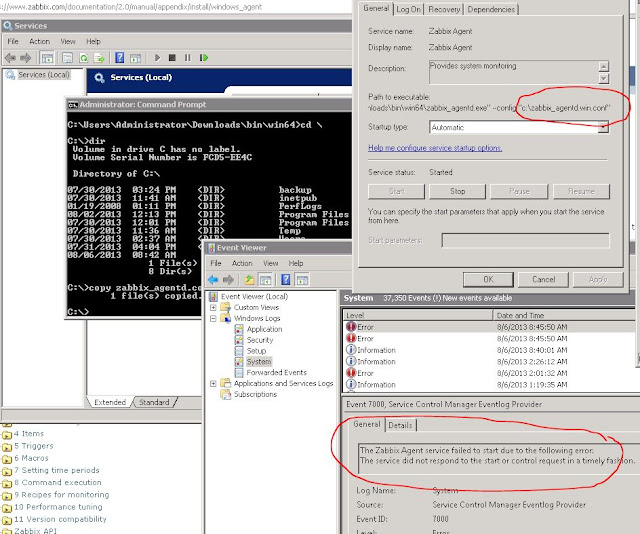Switch to Dependencies tab in properties dialog
The width and height of the screenshot is (640, 534).
coord(491,9)
